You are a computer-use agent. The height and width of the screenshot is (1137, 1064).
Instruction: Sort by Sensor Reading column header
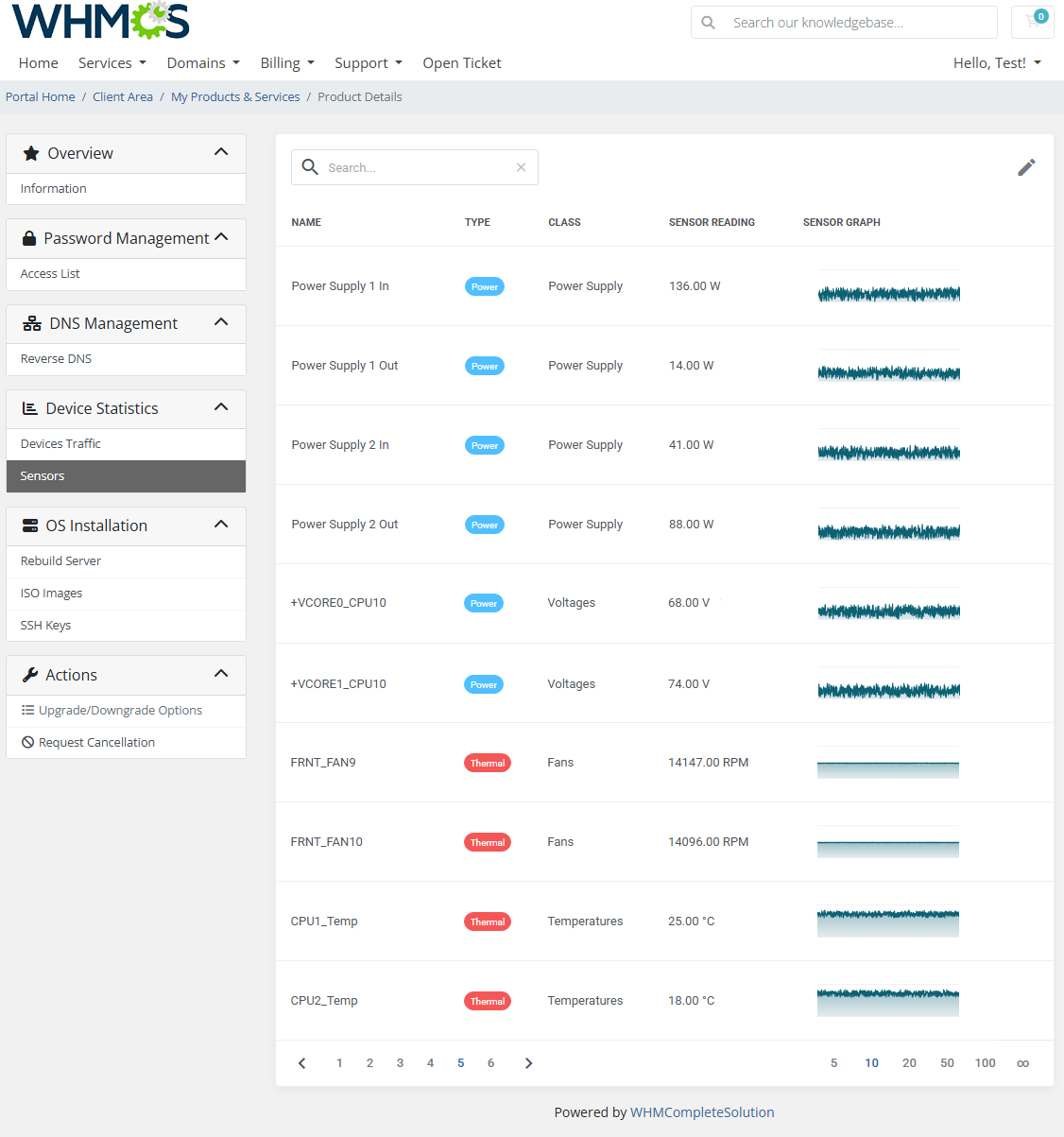[x=712, y=223]
